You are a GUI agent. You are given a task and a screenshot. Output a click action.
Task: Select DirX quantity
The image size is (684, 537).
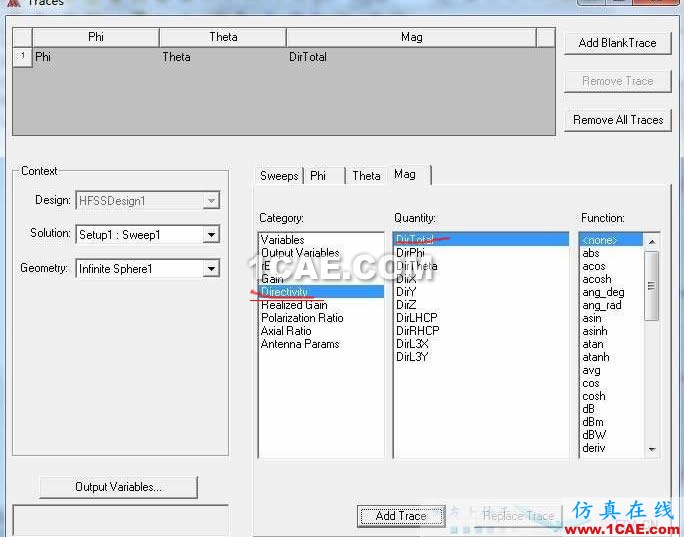[x=481, y=279]
